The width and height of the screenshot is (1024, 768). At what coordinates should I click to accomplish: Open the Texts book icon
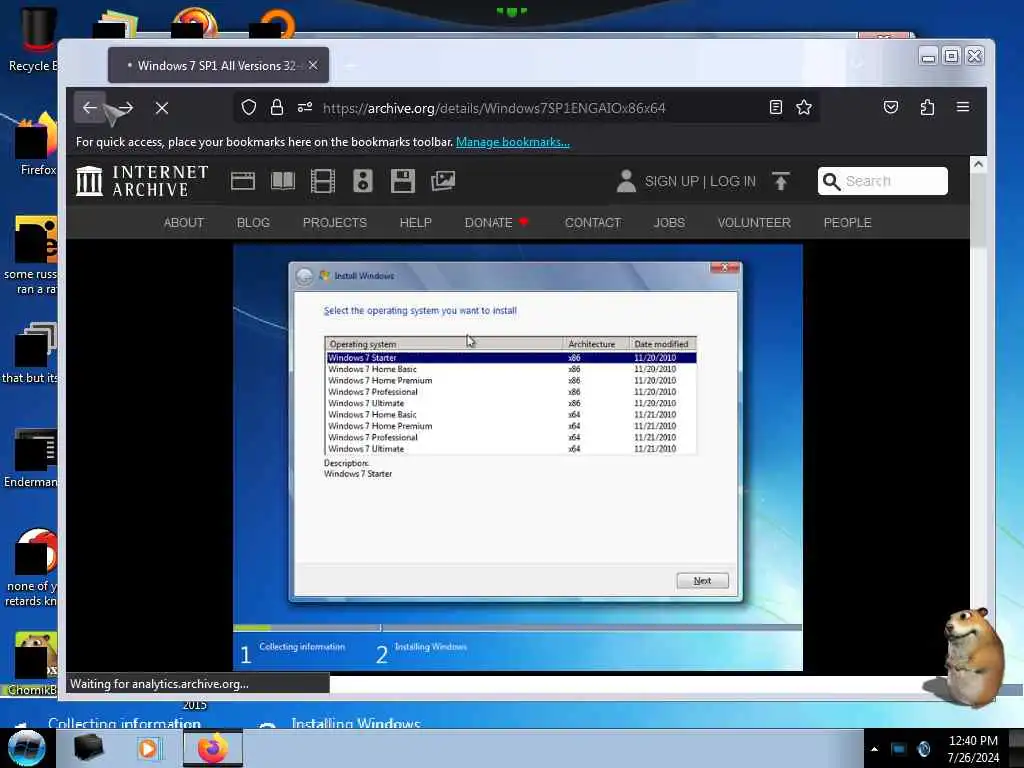[283, 181]
